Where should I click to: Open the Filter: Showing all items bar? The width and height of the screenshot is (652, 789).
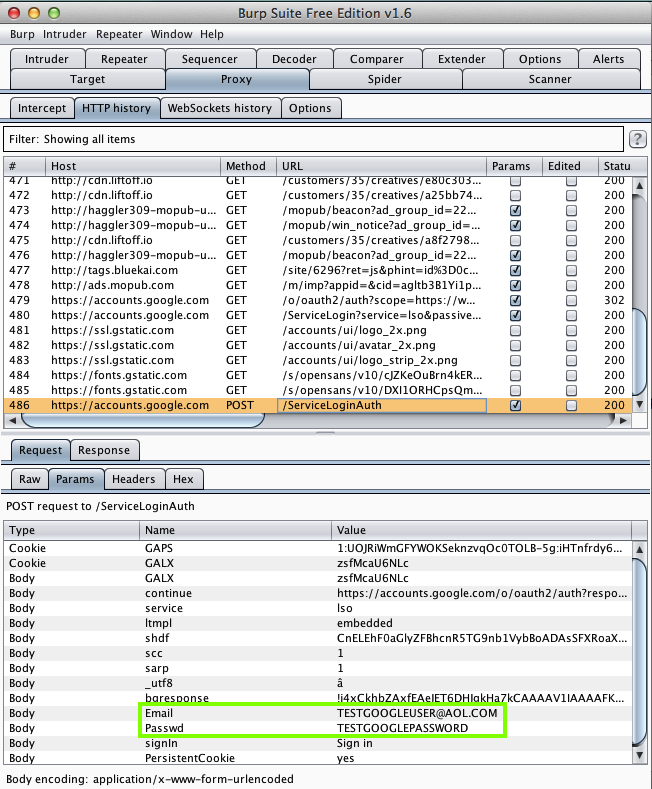coord(310,139)
